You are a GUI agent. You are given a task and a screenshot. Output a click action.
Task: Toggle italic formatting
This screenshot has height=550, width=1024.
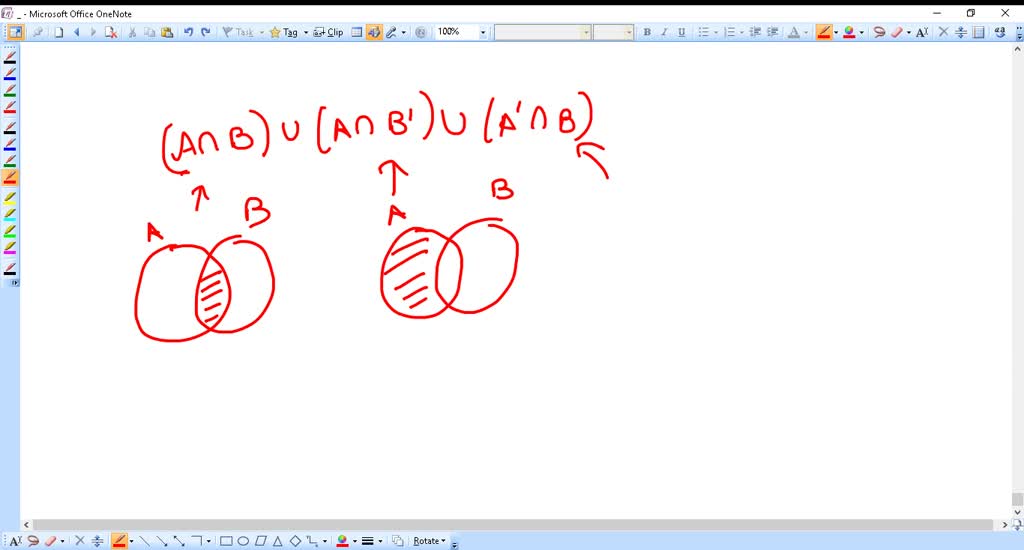point(664,32)
